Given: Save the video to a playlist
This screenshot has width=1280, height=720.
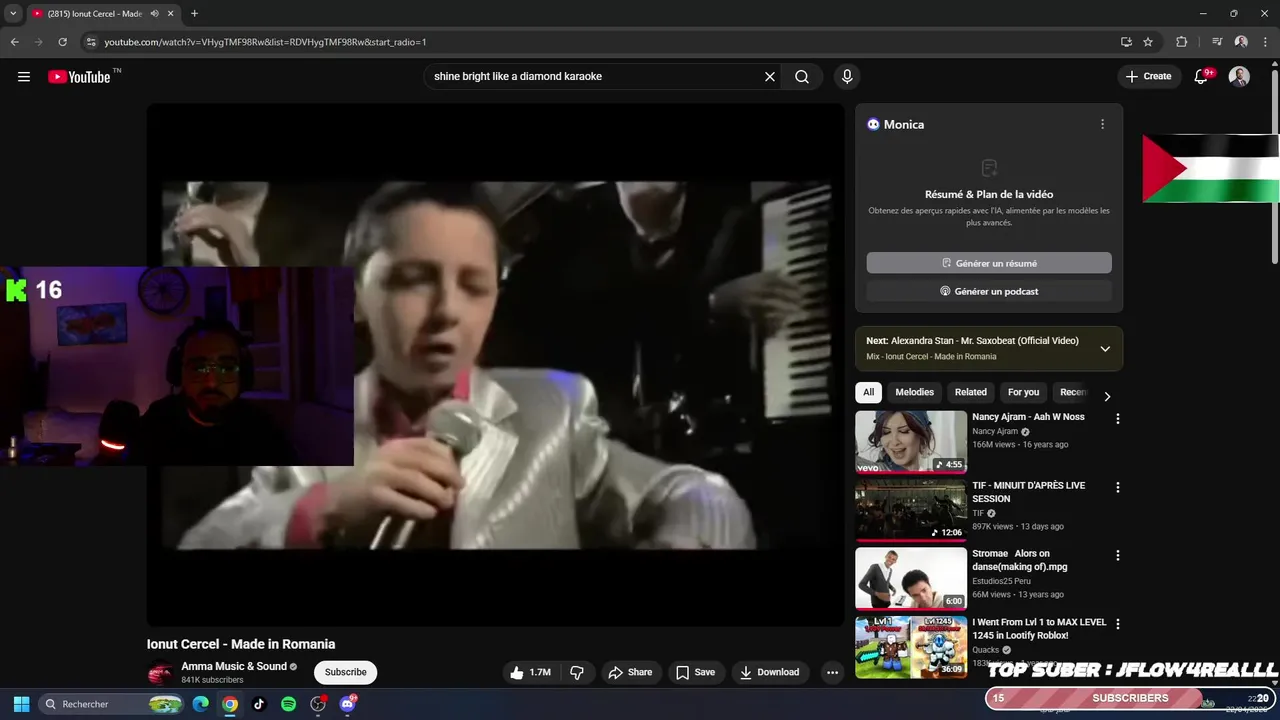Looking at the screenshot, I should click(695, 673).
